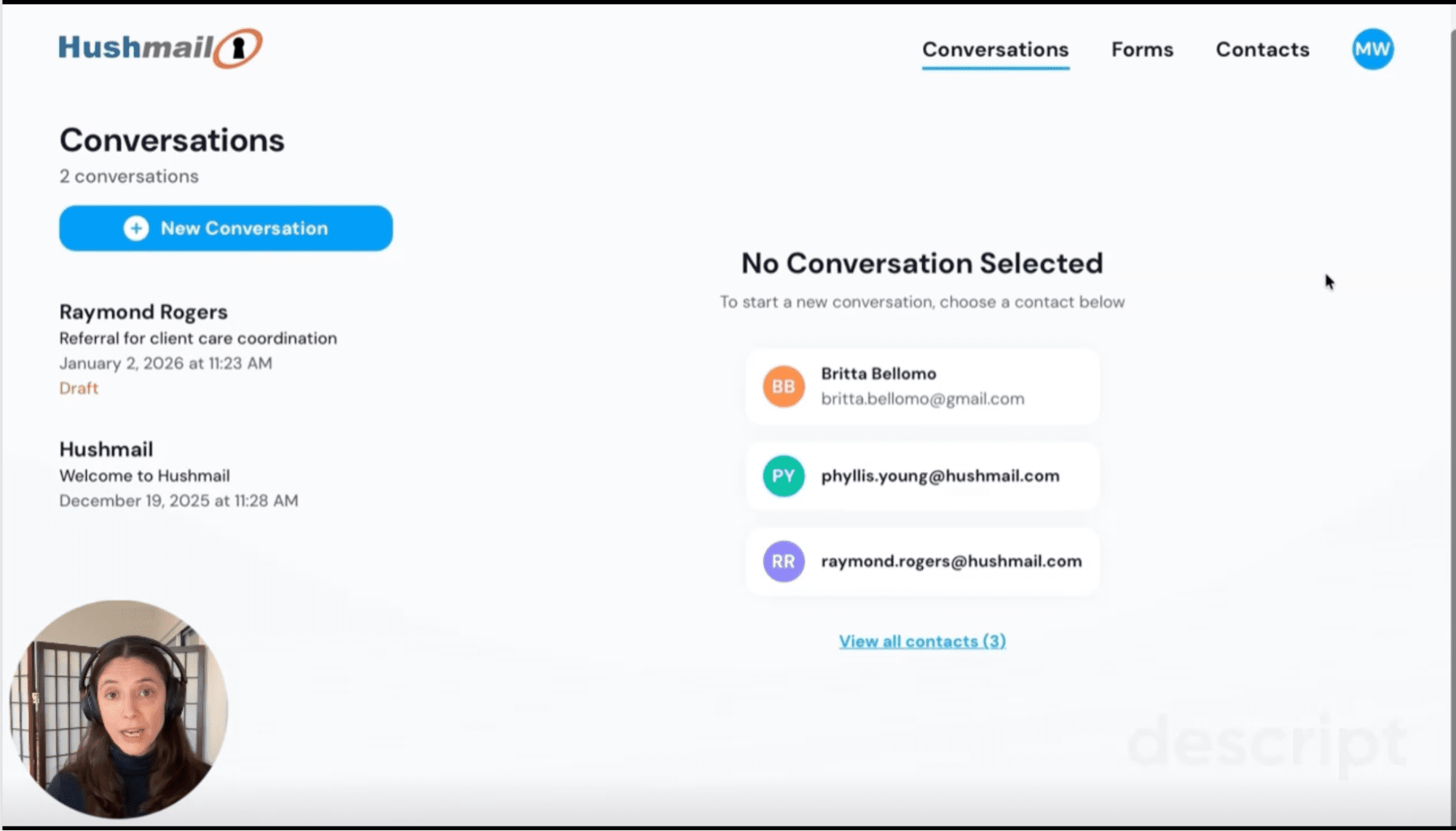Image resolution: width=1456 pixels, height=831 pixels.
Task: Click the orange Draft label
Action: pos(79,388)
